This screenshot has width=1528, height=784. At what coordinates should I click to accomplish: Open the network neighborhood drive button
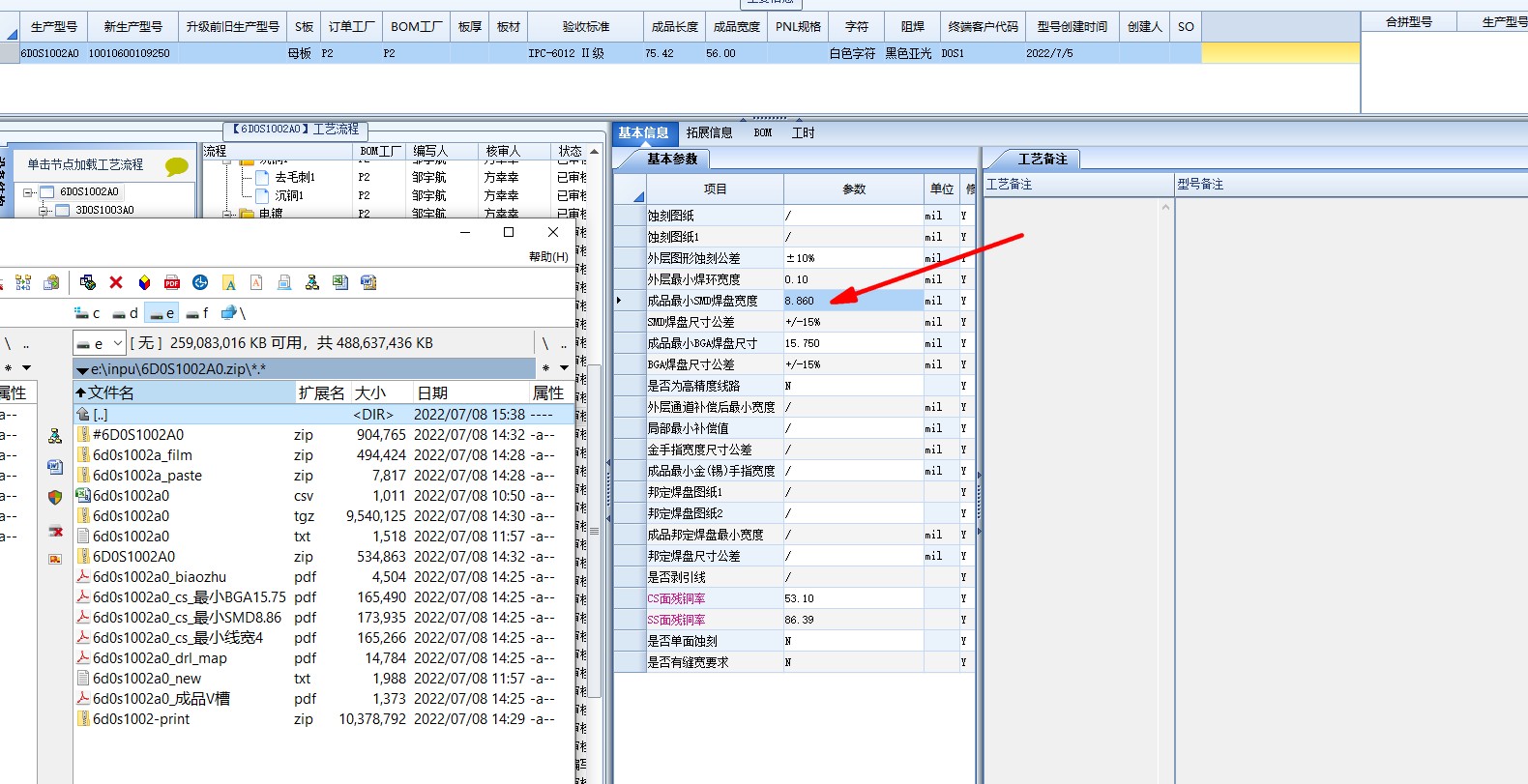(x=233, y=313)
